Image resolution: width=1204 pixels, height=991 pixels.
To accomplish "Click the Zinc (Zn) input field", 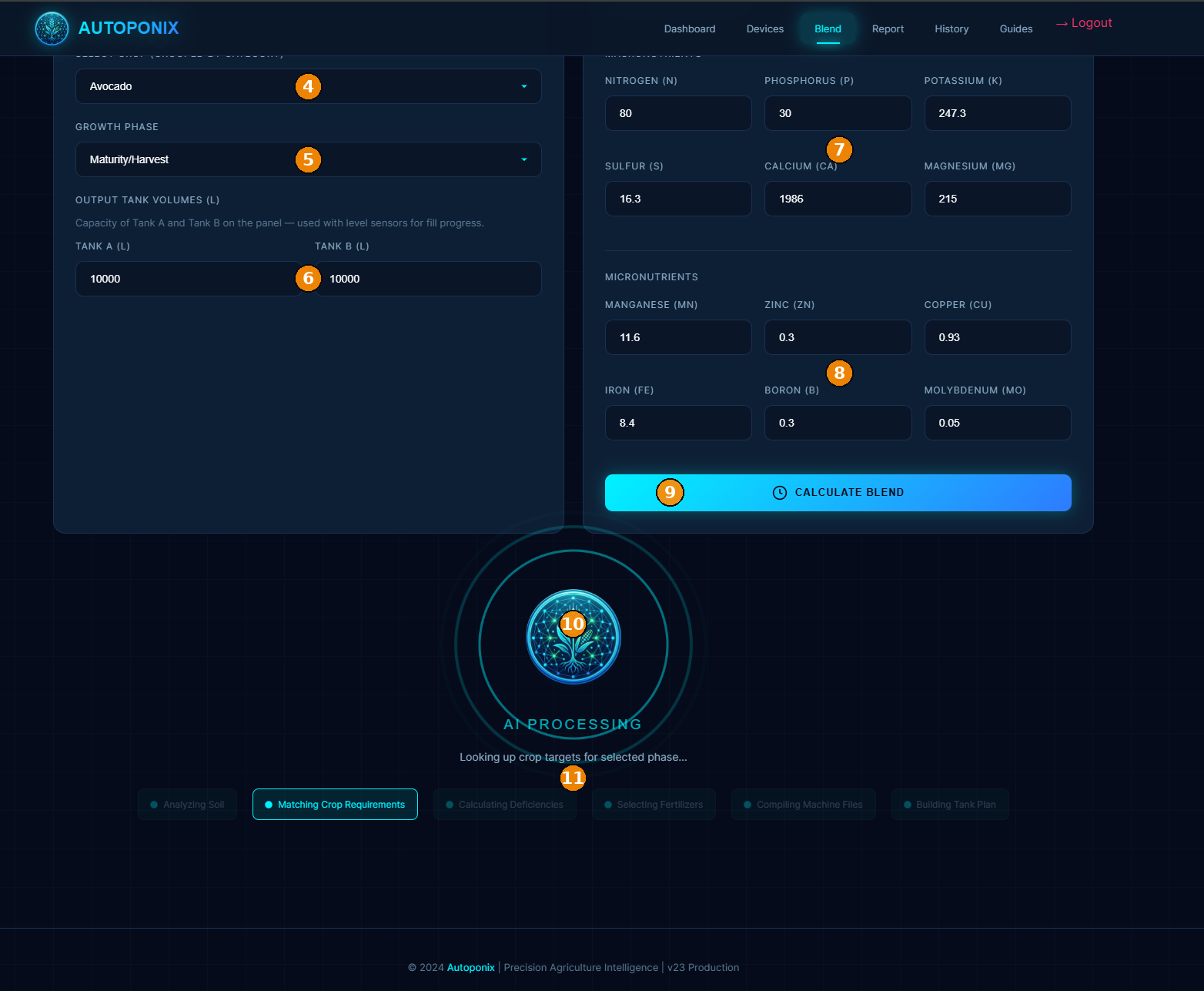I will (x=838, y=337).
